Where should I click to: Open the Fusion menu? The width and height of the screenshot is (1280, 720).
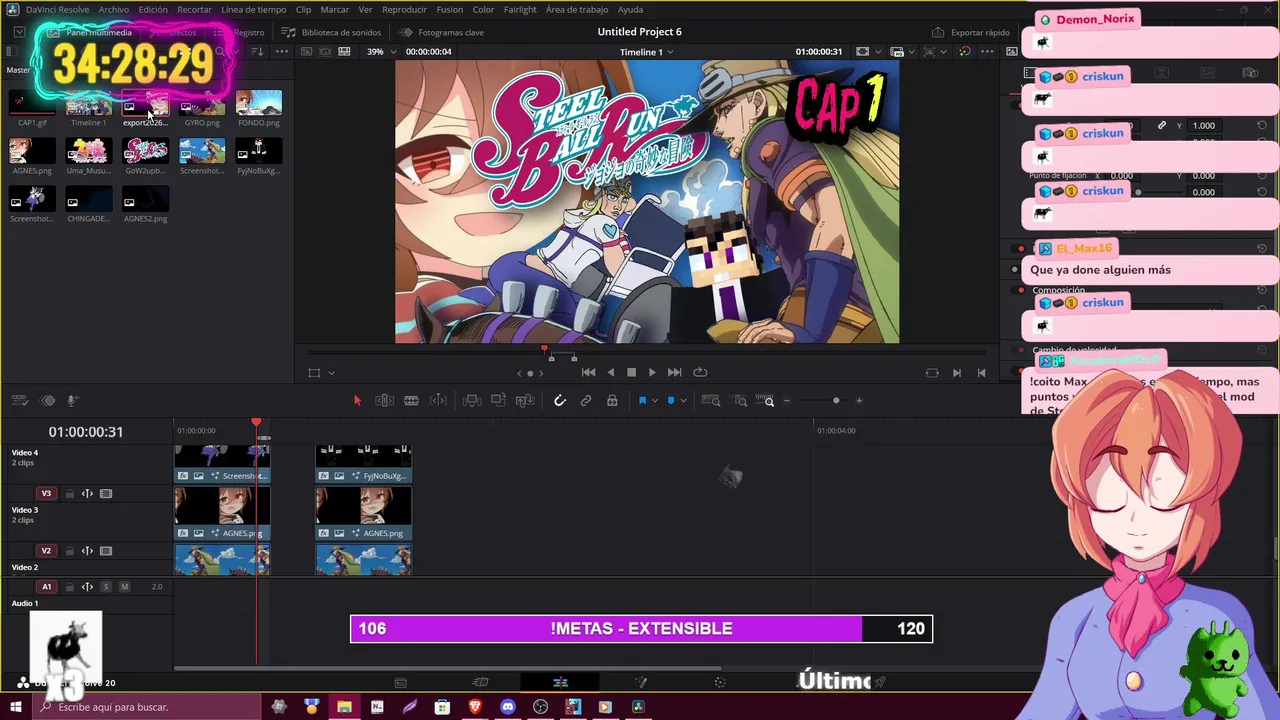coord(449,9)
